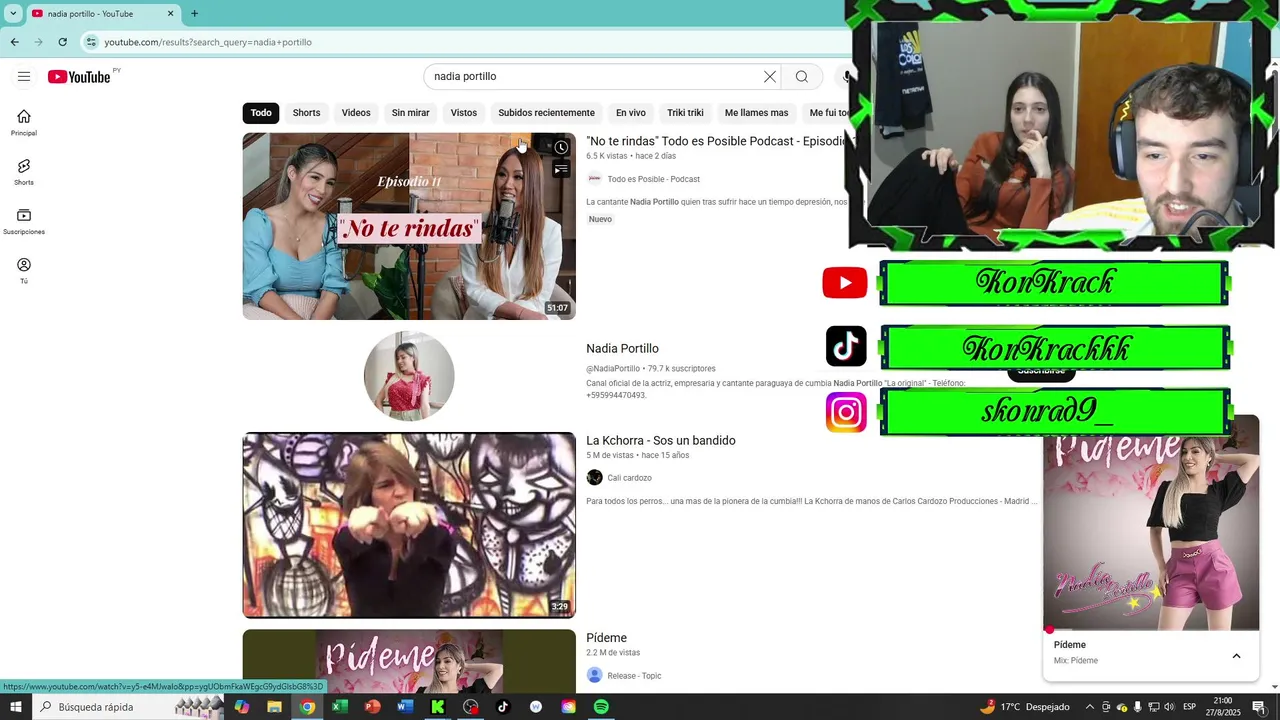
Task: Open the Pídeme video thumbnail in results
Action: click(409, 661)
